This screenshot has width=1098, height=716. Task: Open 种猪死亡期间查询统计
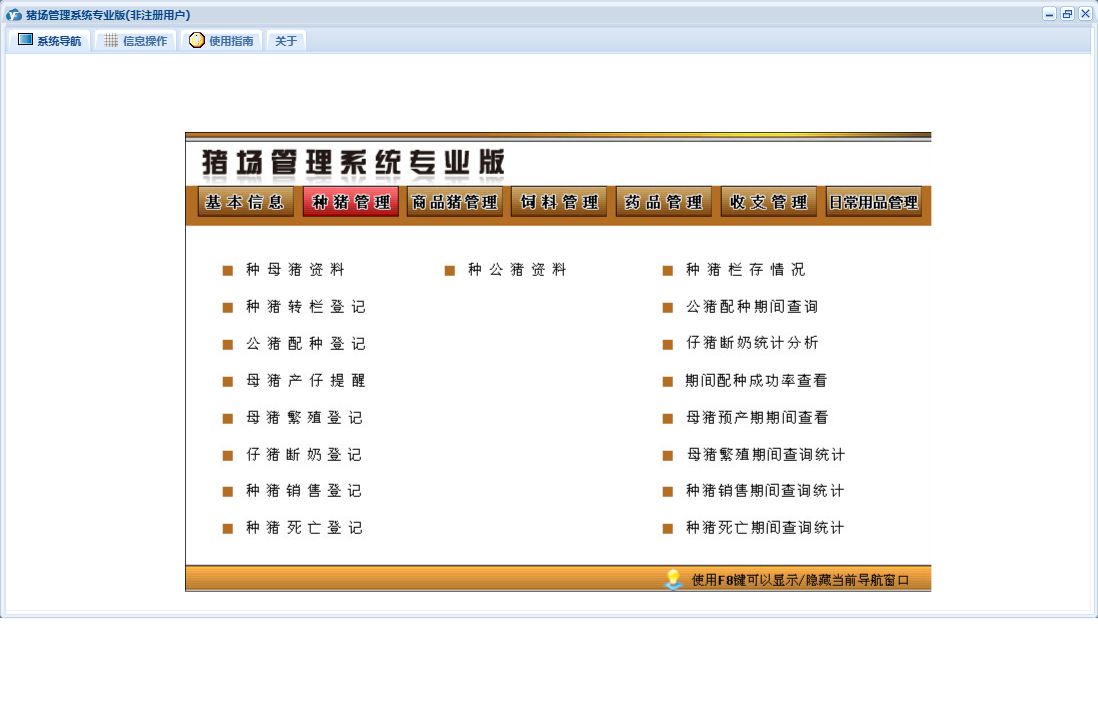pyautogui.click(x=765, y=528)
